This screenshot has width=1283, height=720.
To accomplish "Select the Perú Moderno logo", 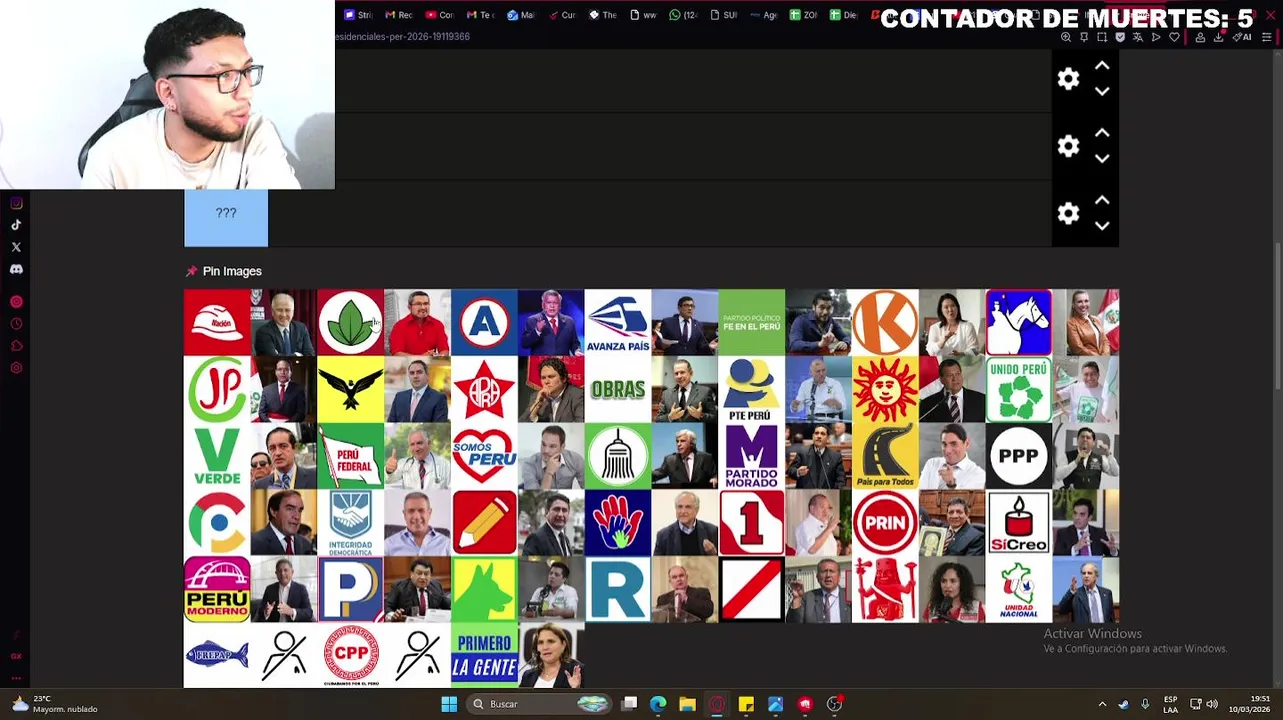I will [217, 590].
